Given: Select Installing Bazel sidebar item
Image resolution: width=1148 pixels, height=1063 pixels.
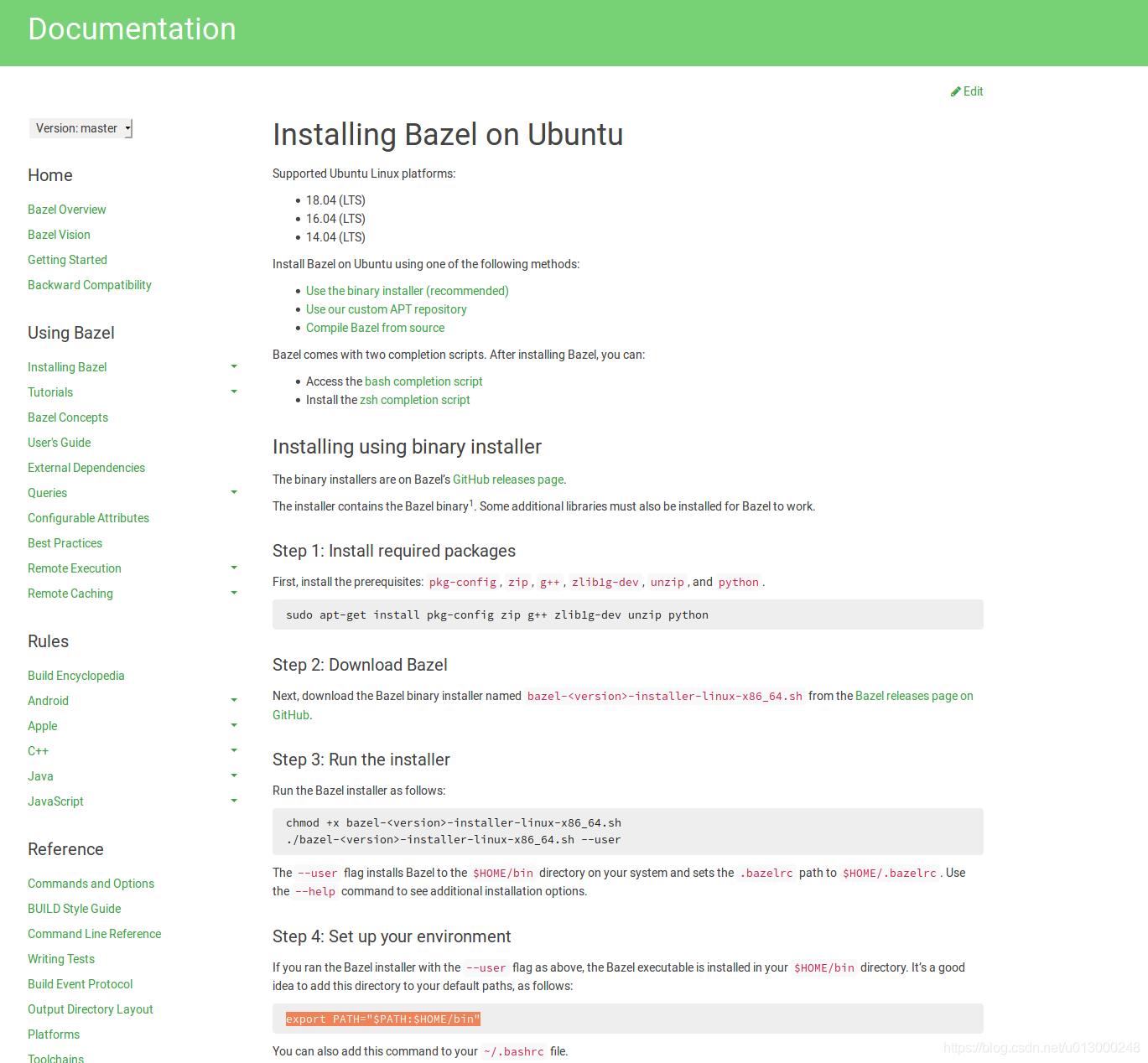Looking at the screenshot, I should click(67, 367).
